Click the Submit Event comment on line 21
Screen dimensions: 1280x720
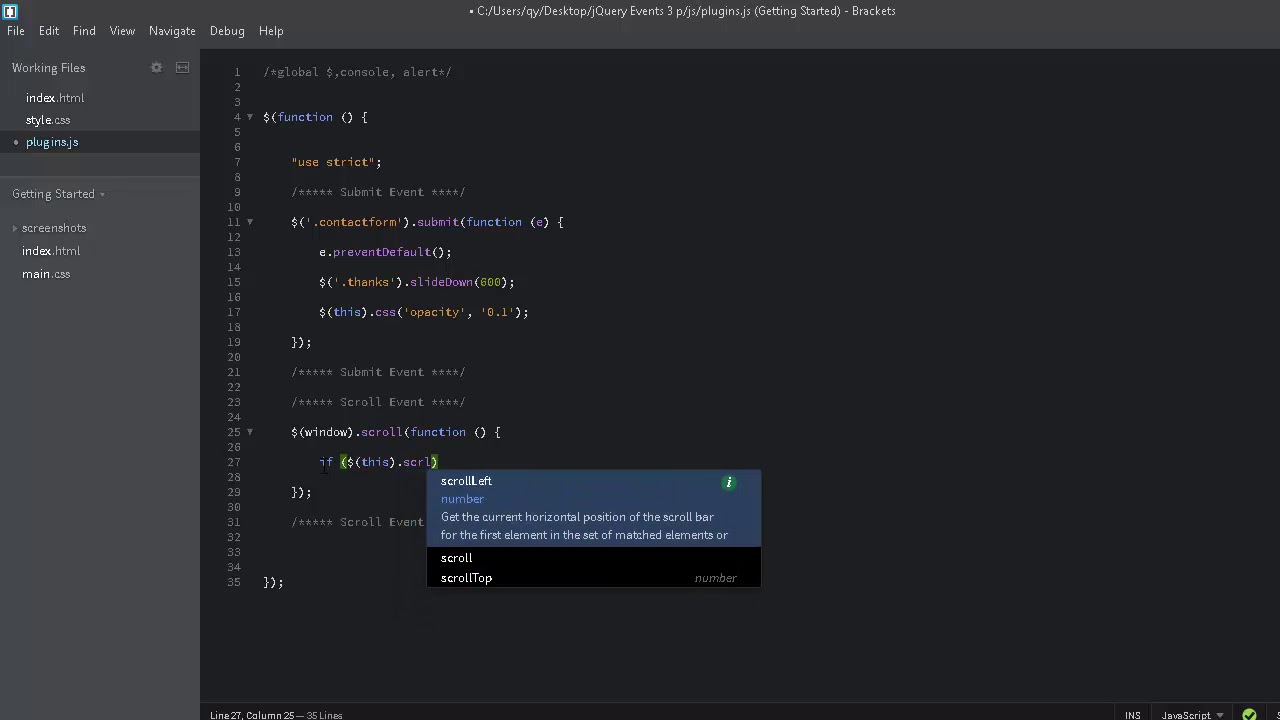[378, 372]
